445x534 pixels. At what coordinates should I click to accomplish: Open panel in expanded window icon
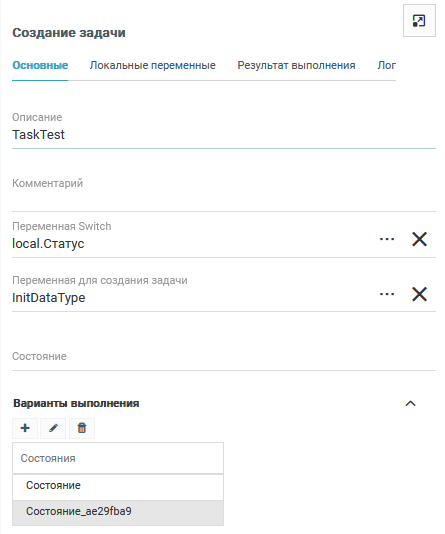click(419, 20)
